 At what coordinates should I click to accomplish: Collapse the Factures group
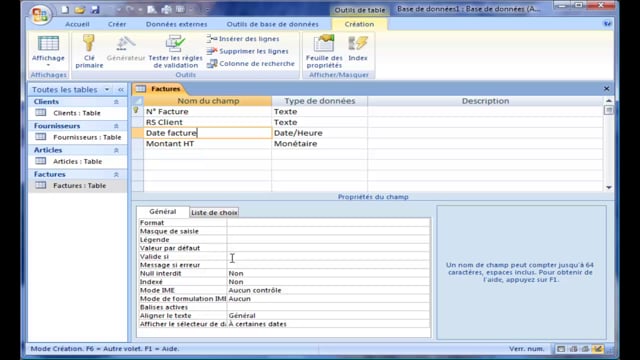click(x=116, y=174)
